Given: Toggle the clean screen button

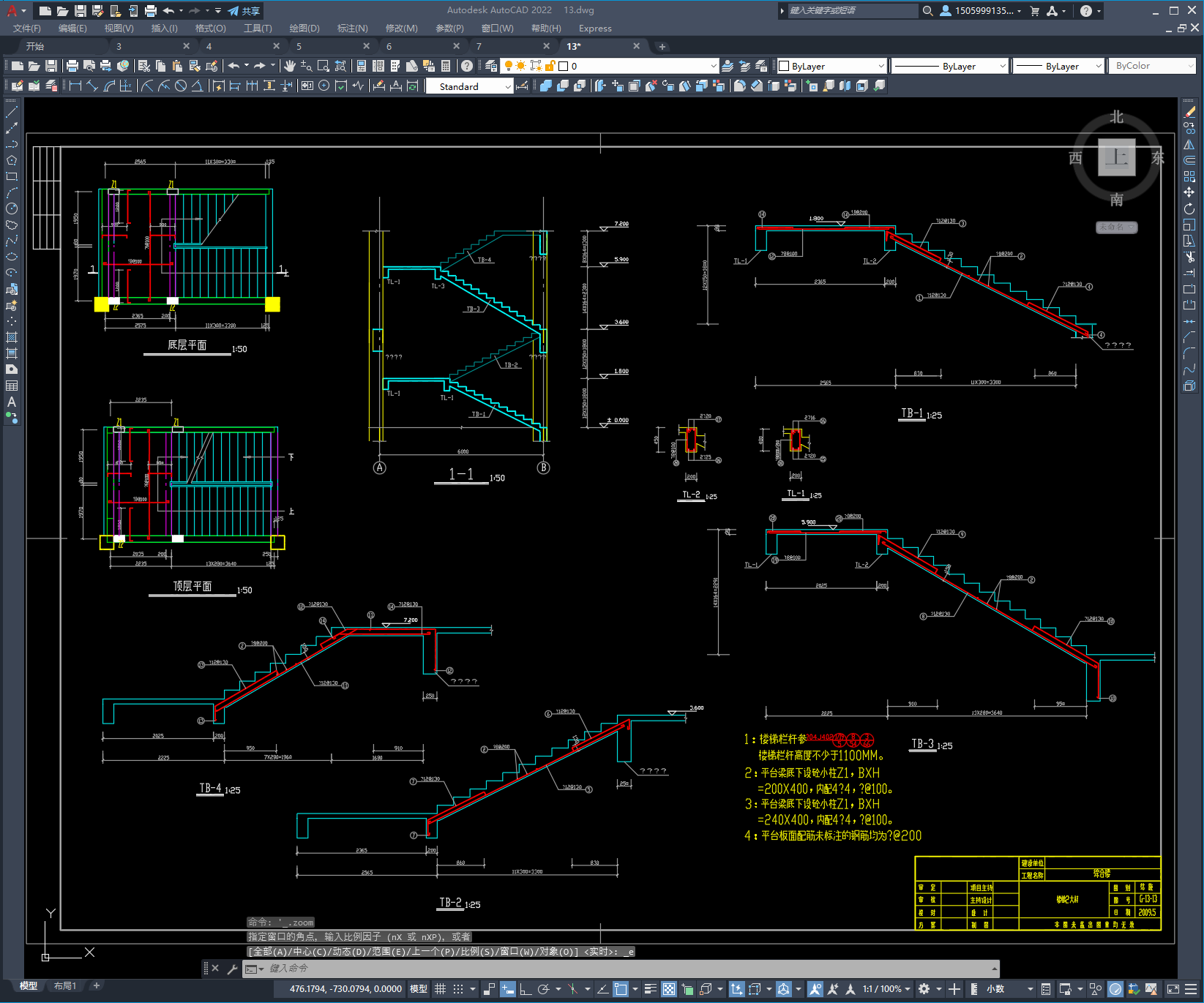Looking at the screenshot, I should (1173, 989).
